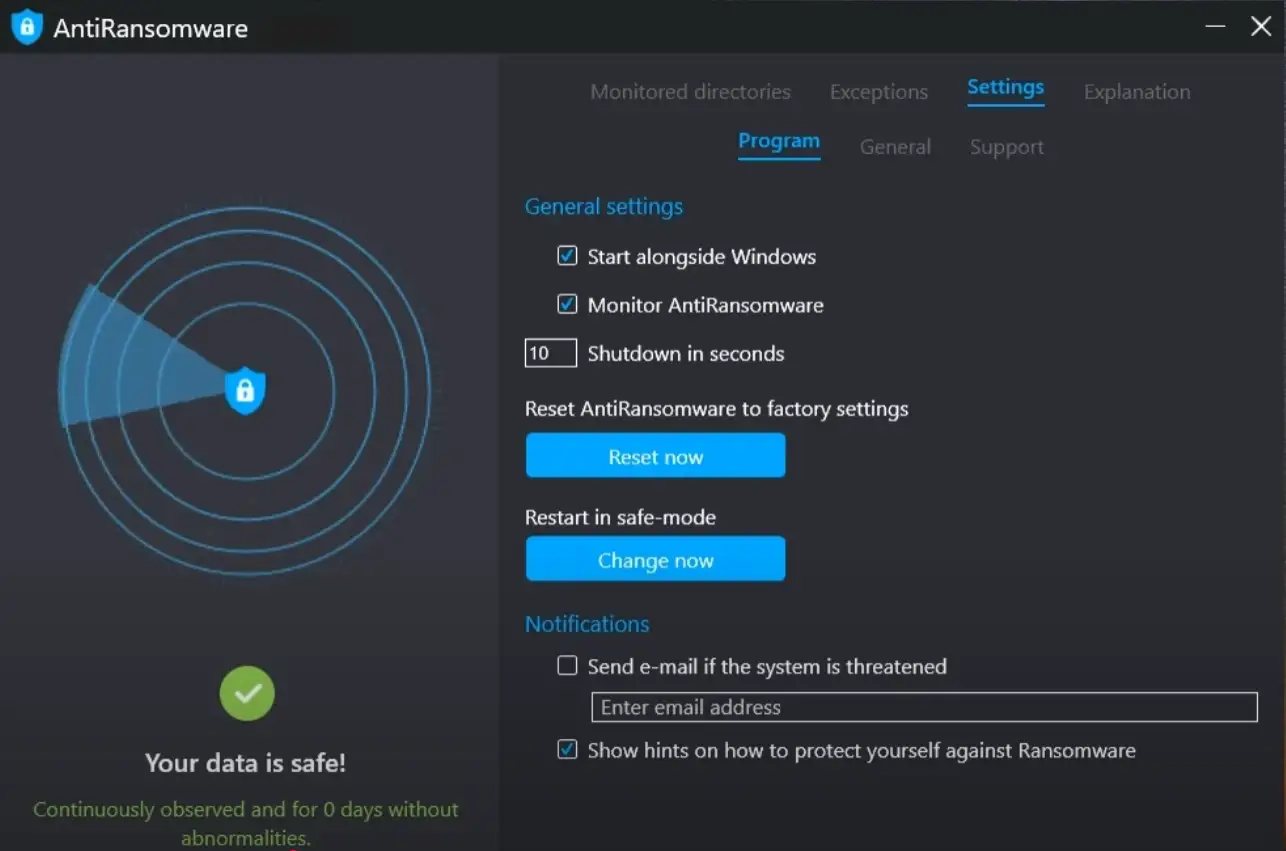1286x851 pixels.
Task: Switch to the General sub-tab
Action: [895, 147]
